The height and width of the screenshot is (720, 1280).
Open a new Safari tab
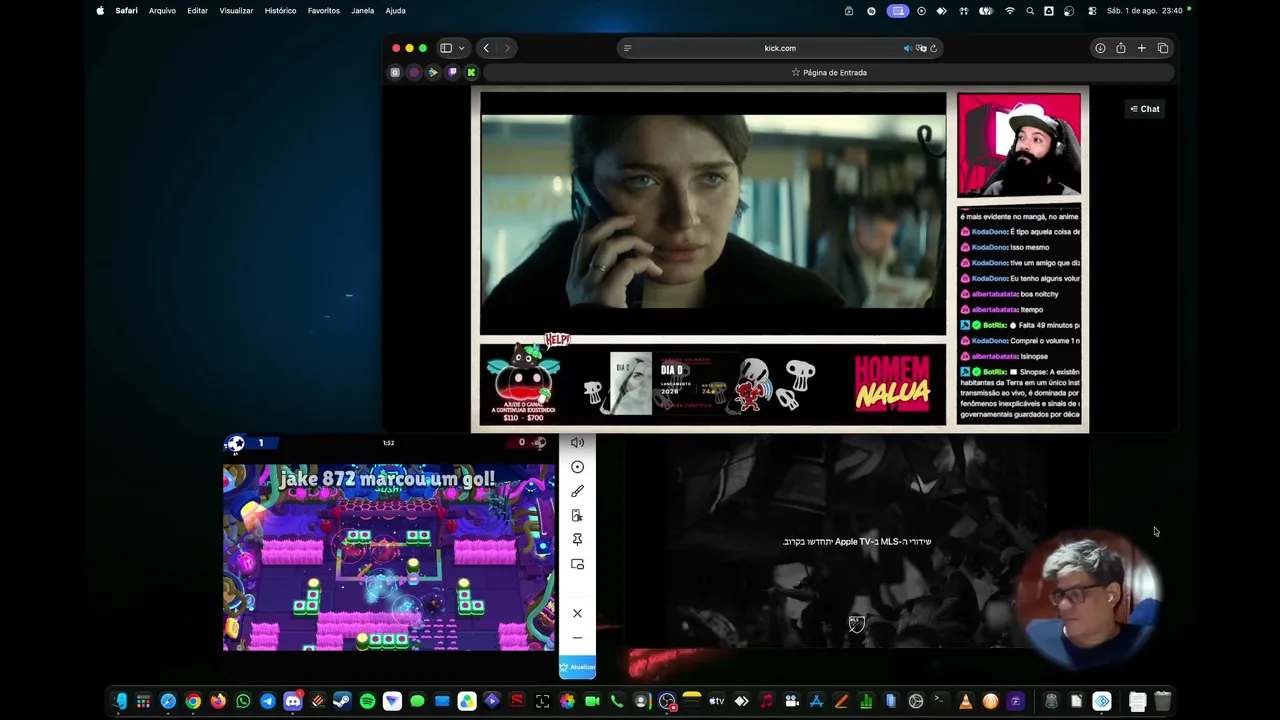coord(1141,48)
